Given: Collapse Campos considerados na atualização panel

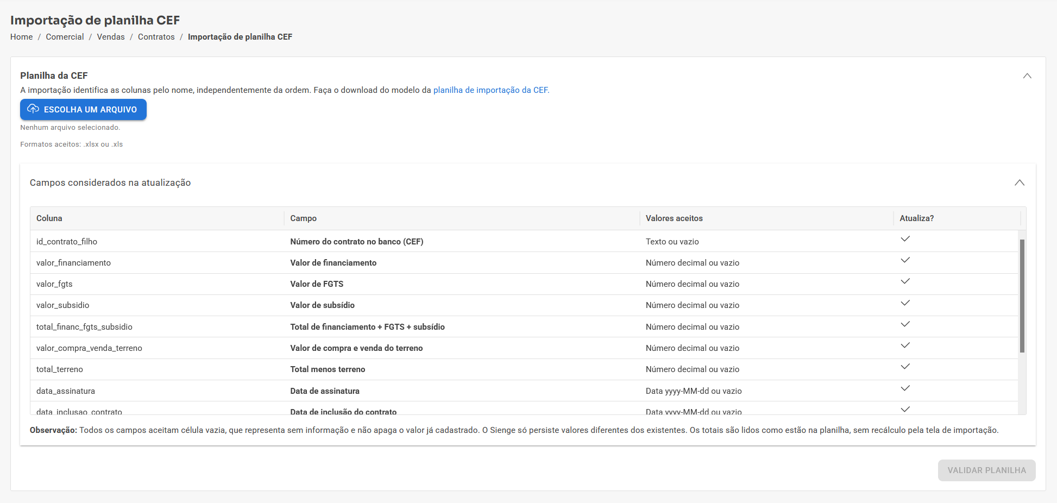Looking at the screenshot, I should coord(1019,182).
